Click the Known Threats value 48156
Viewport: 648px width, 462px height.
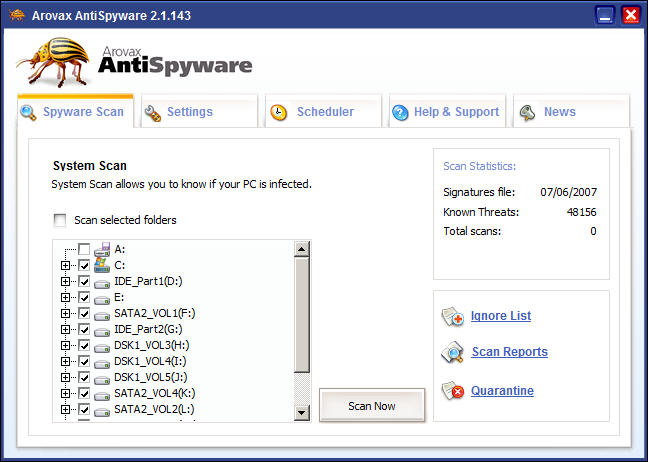pyautogui.click(x=581, y=212)
